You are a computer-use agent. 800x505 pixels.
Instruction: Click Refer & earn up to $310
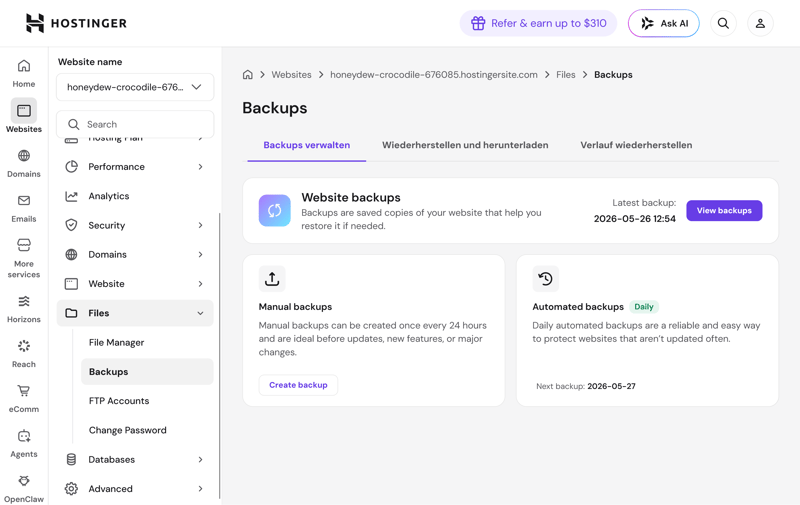538,23
